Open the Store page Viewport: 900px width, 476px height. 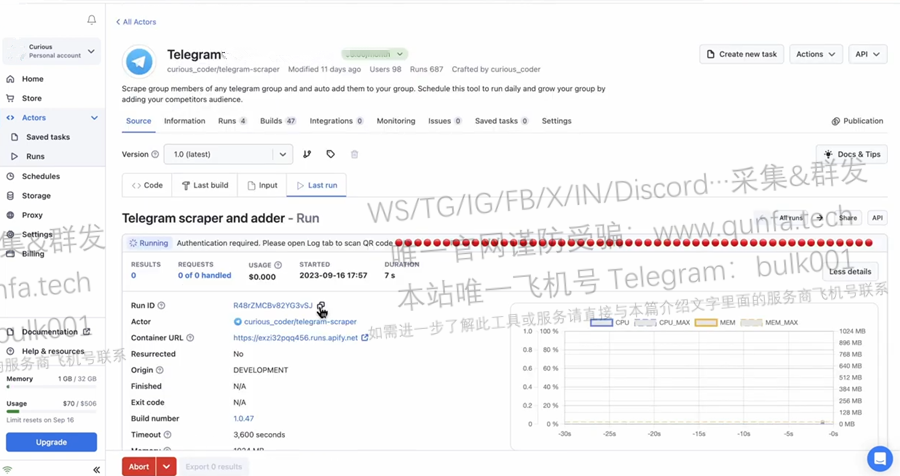point(32,98)
